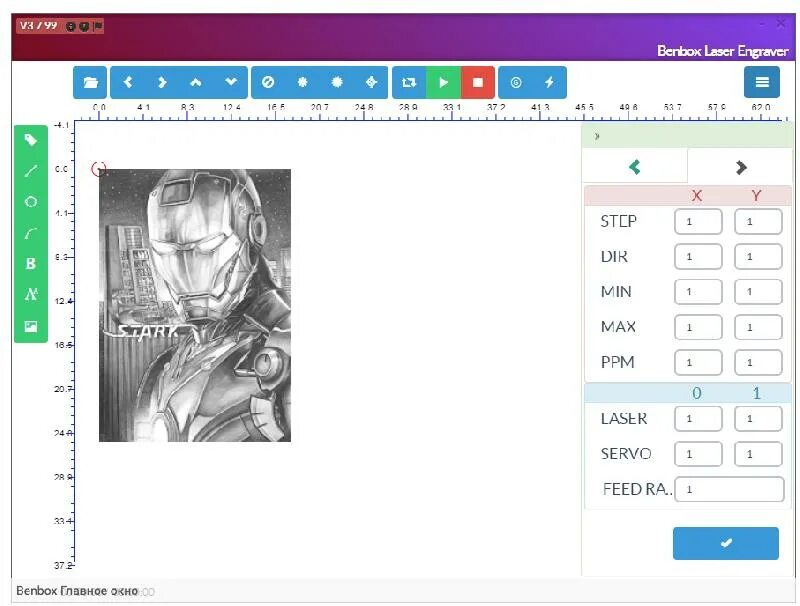Open file with the folder icon
800x606 pixels.
coord(90,82)
